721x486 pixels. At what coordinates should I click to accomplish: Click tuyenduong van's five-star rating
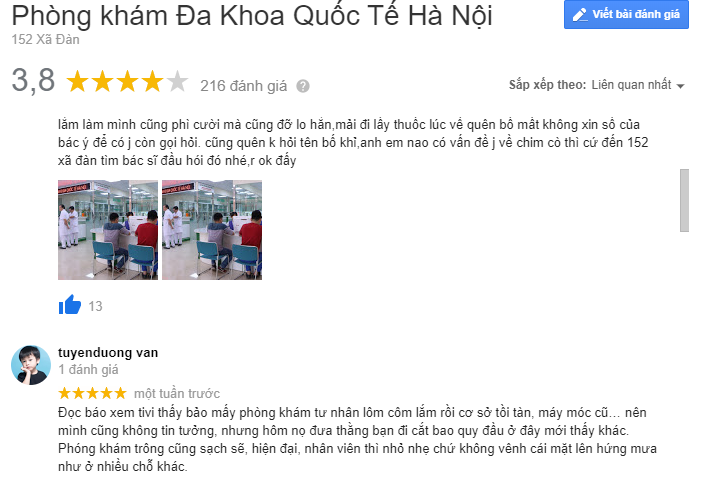pos(92,393)
